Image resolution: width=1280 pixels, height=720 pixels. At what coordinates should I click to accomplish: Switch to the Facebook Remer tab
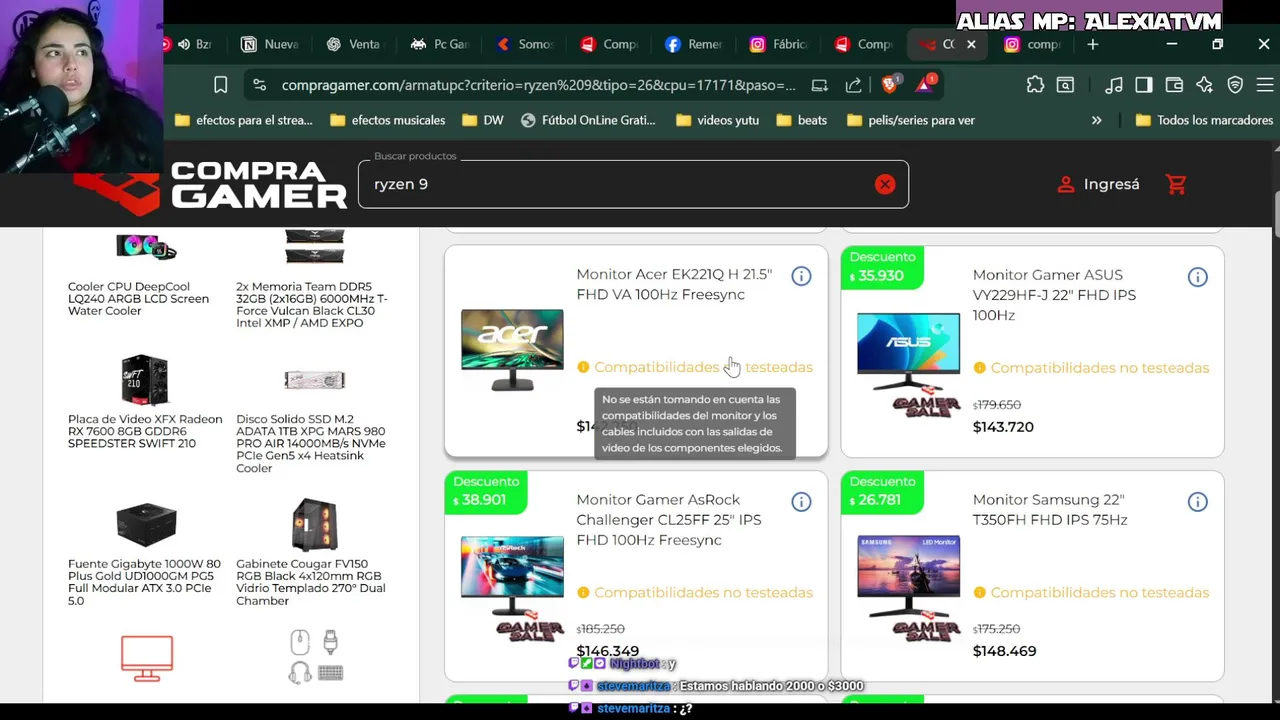pos(695,44)
